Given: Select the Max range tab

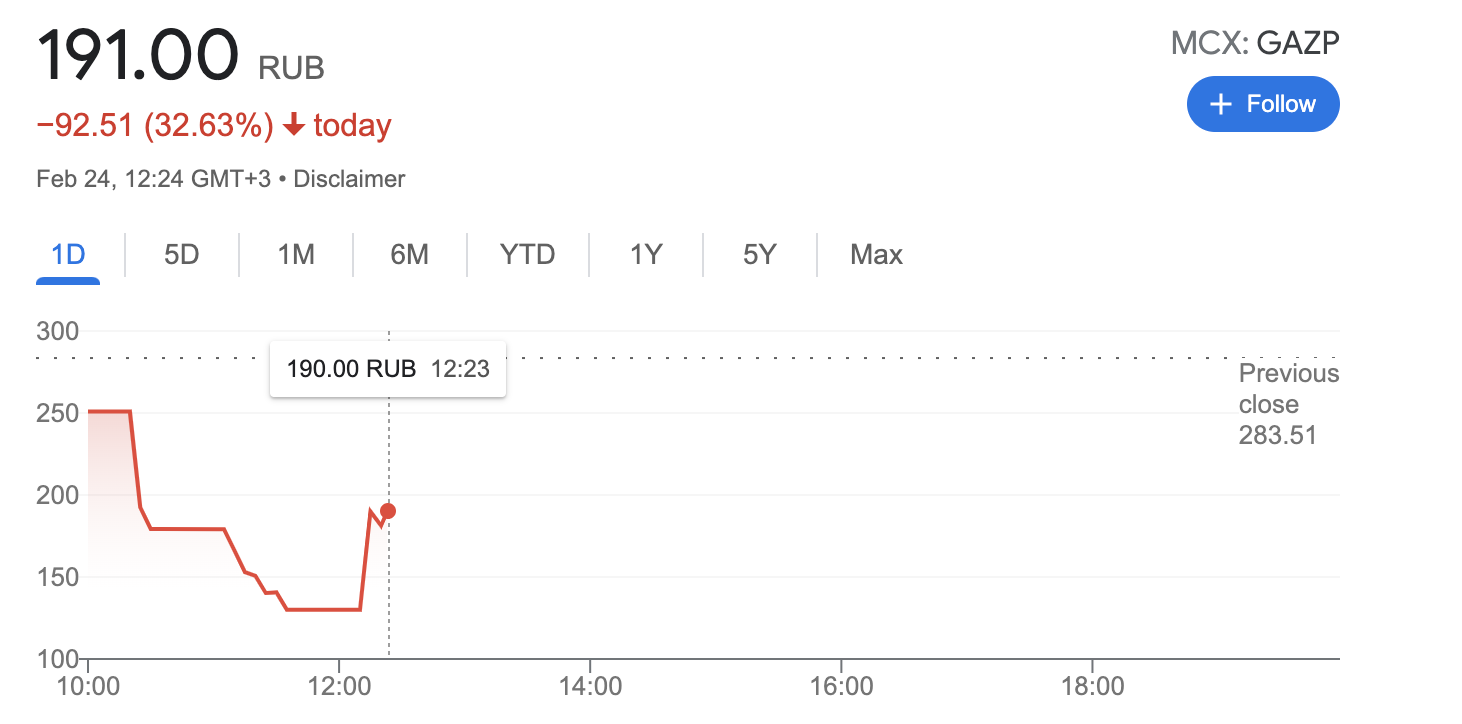Looking at the screenshot, I should (x=876, y=255).
